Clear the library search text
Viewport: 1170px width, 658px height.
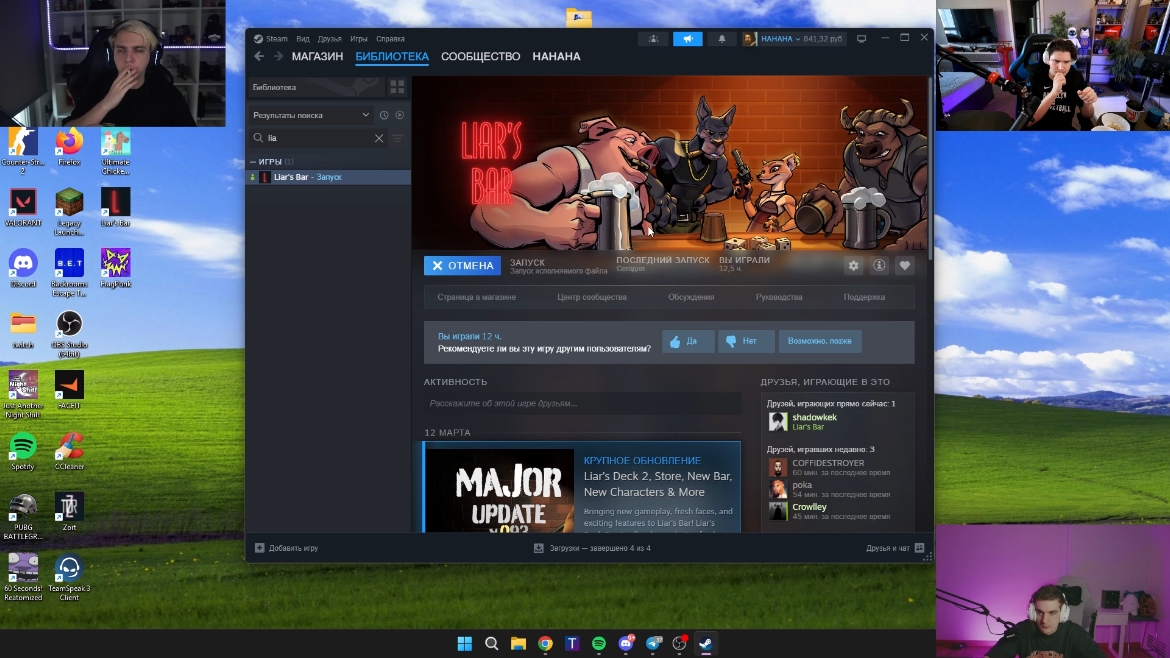coord(379,138)
